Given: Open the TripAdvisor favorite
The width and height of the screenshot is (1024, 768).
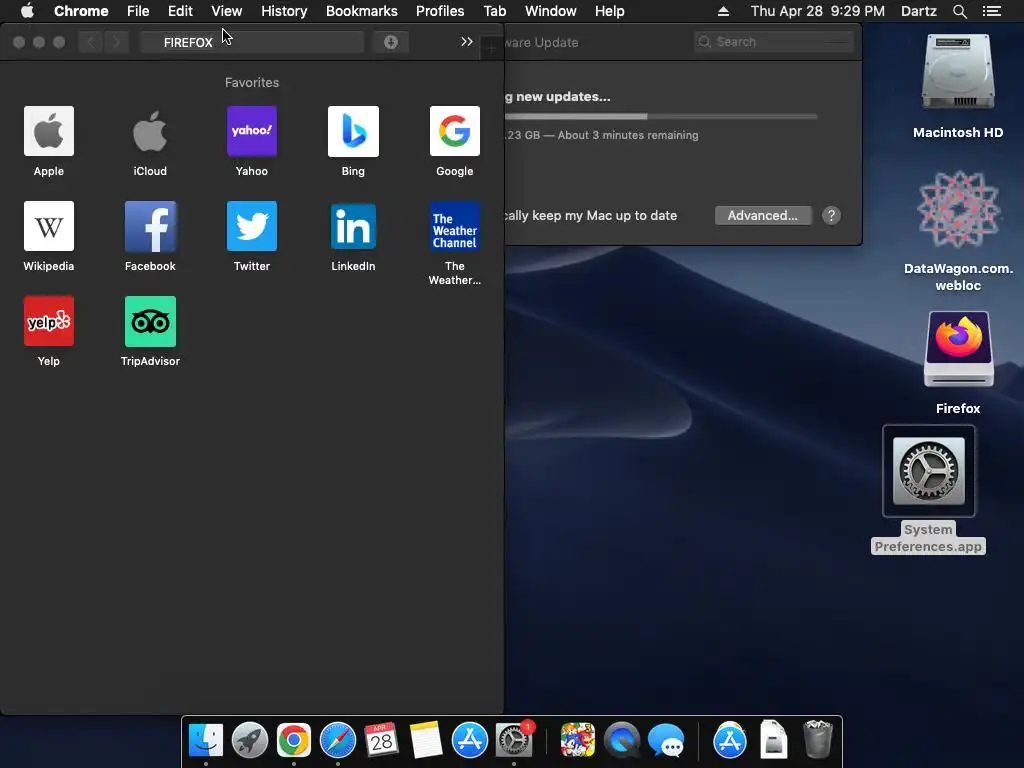Looking at the screenshot, I should pyautogui.click(x=150, y=321).
